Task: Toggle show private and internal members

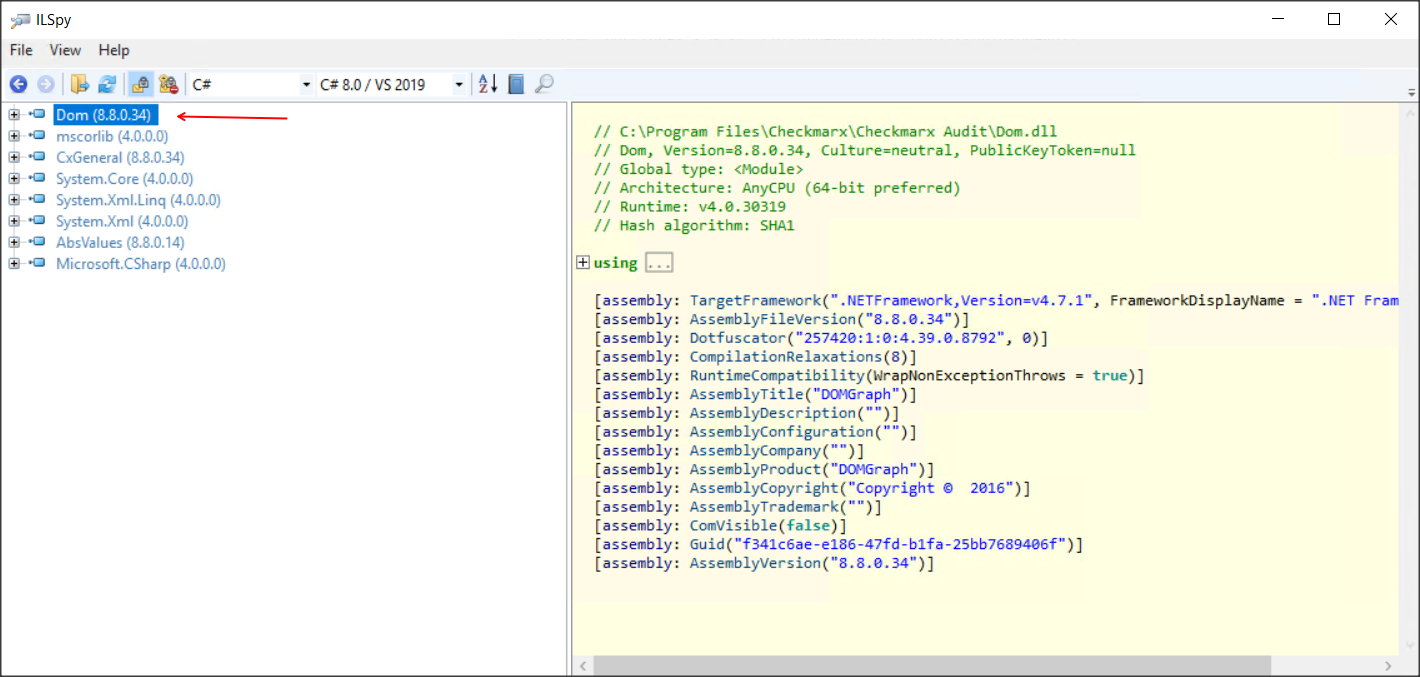Action: point(140,85)
